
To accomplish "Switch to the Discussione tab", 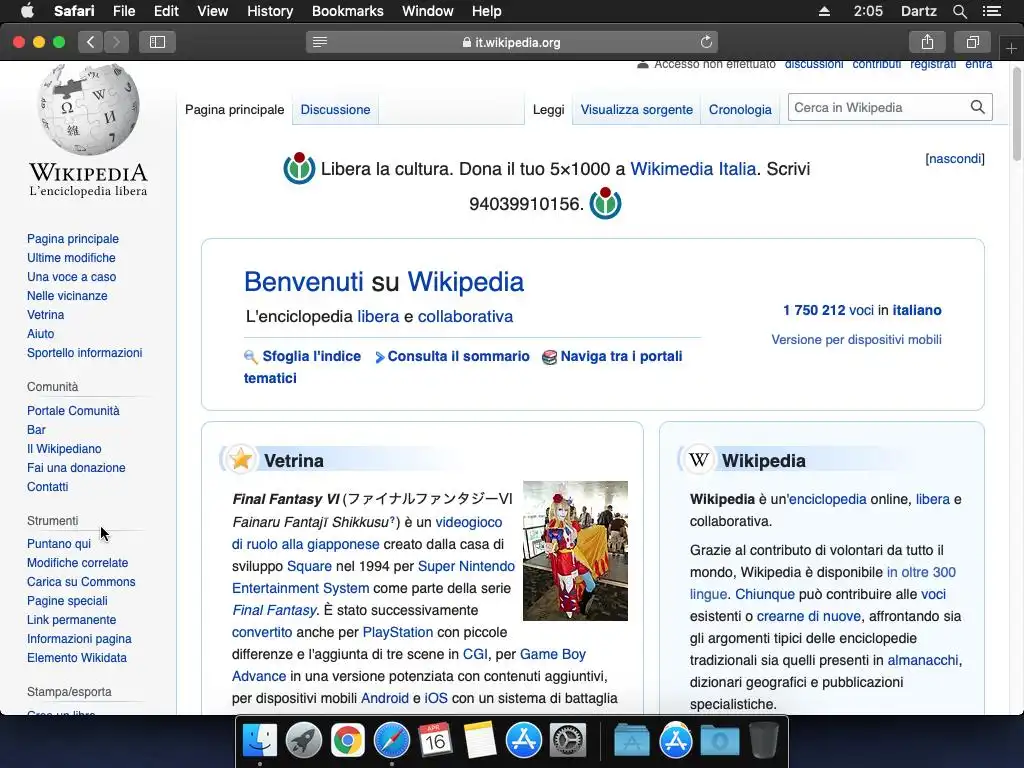I will 335,110.
